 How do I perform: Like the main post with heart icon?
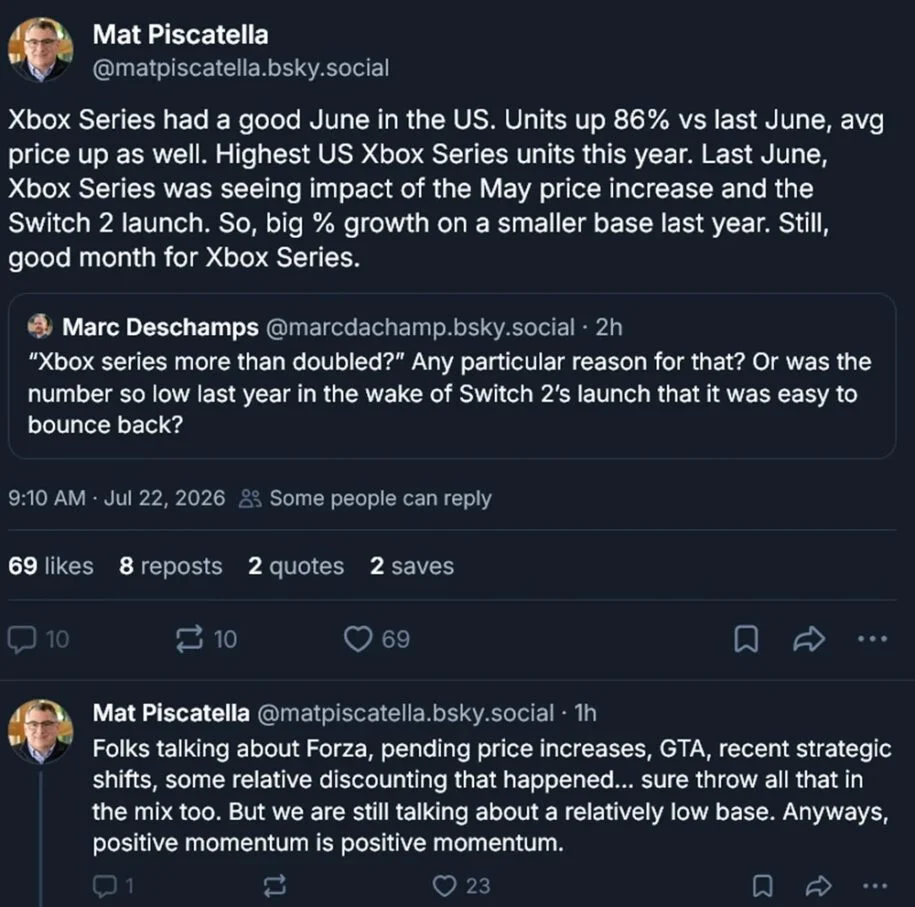pos(376,639)
